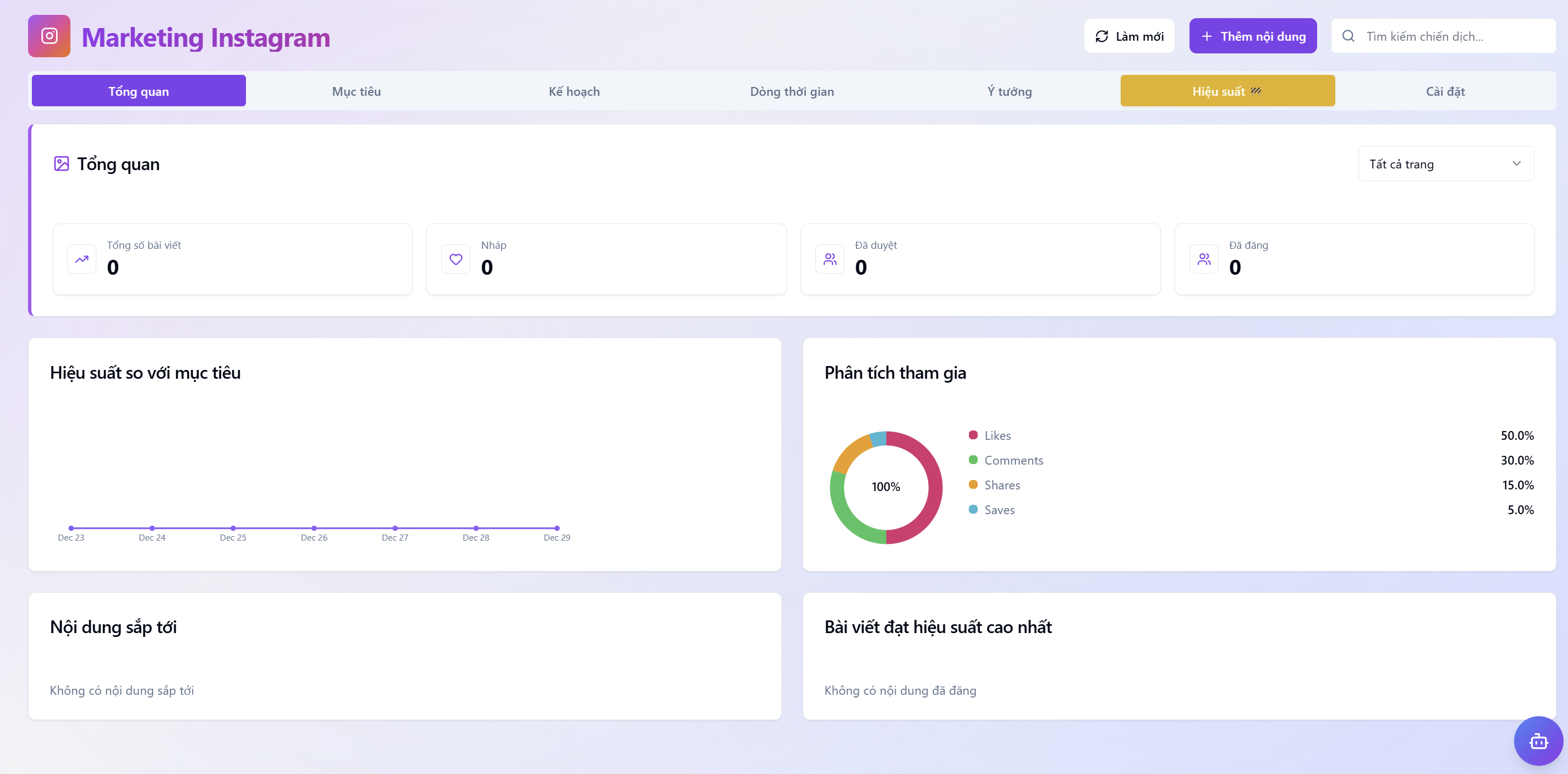Select the Ý tưởng tab
This screenshot has height=774, width=1568.
pos(1009,91)
